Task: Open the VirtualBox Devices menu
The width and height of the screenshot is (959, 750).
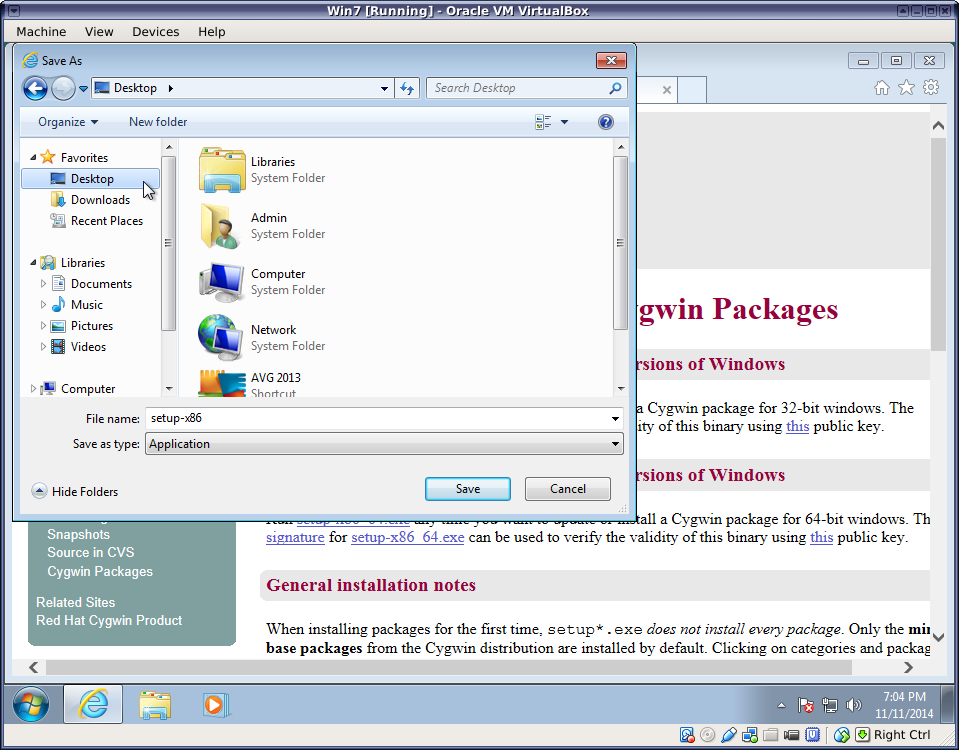Action: (x=156, y=32)
